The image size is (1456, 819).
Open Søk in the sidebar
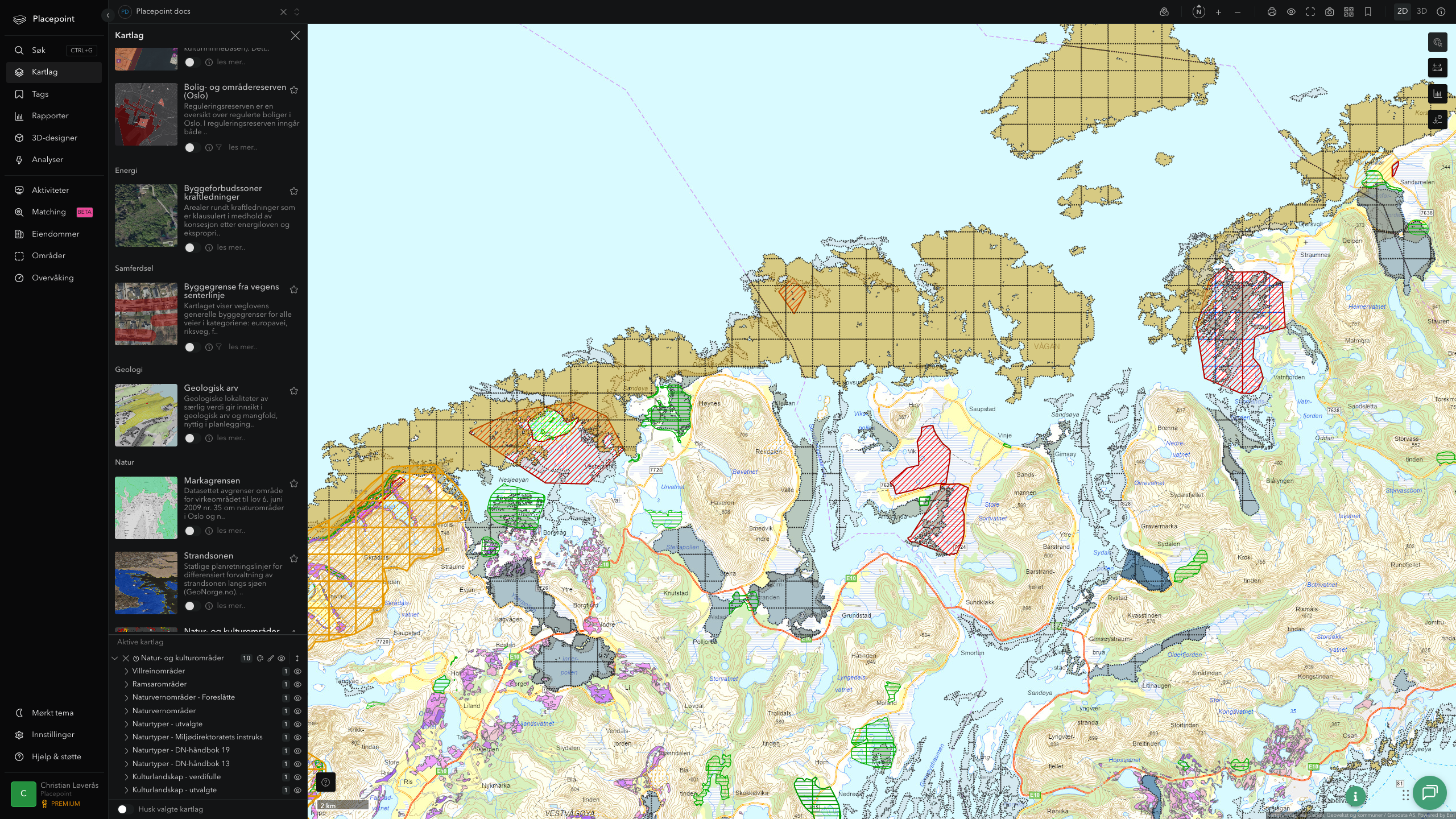pyautogui.click(x=54, y=51)
